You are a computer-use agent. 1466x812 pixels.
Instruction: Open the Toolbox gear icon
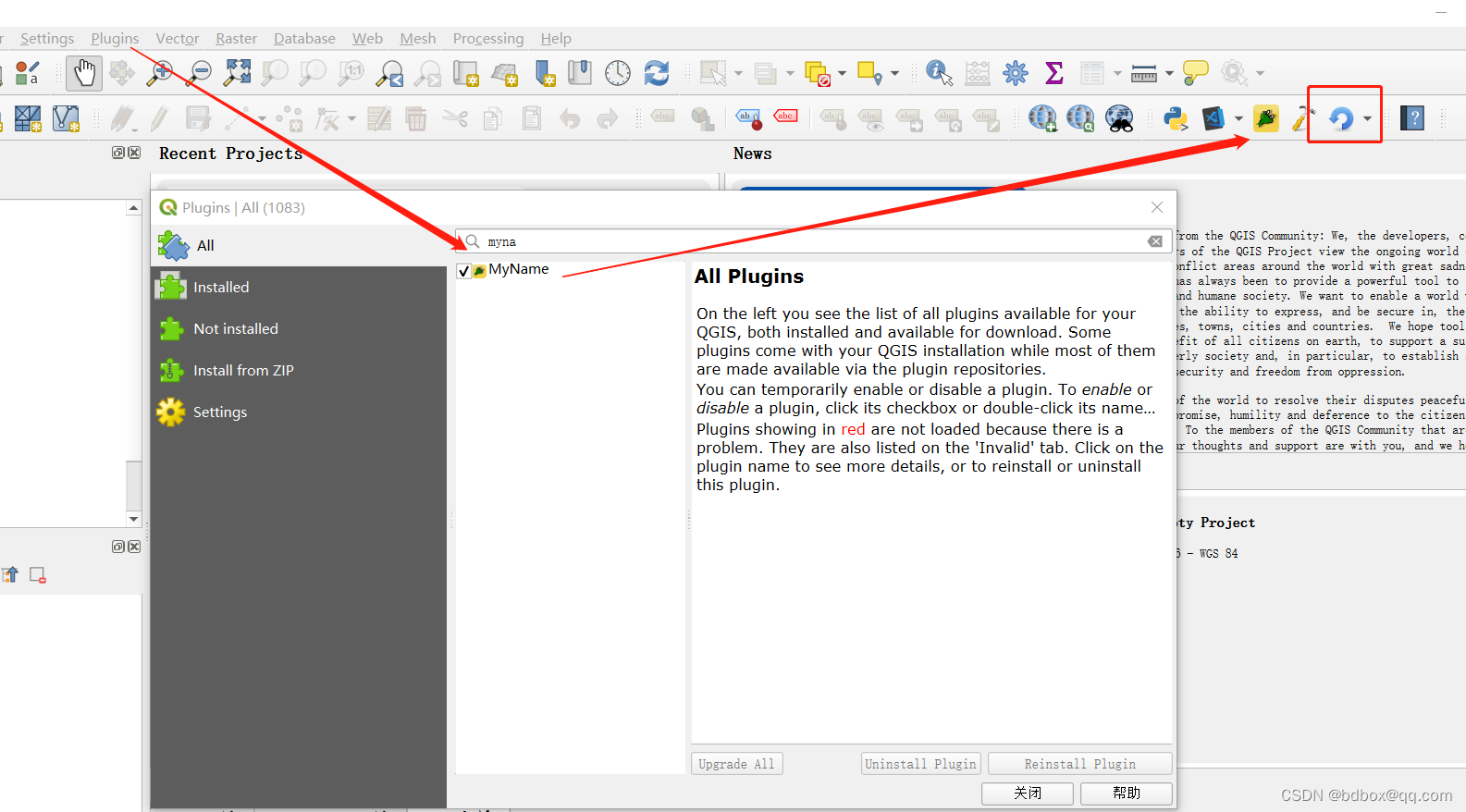point(1016,73)
